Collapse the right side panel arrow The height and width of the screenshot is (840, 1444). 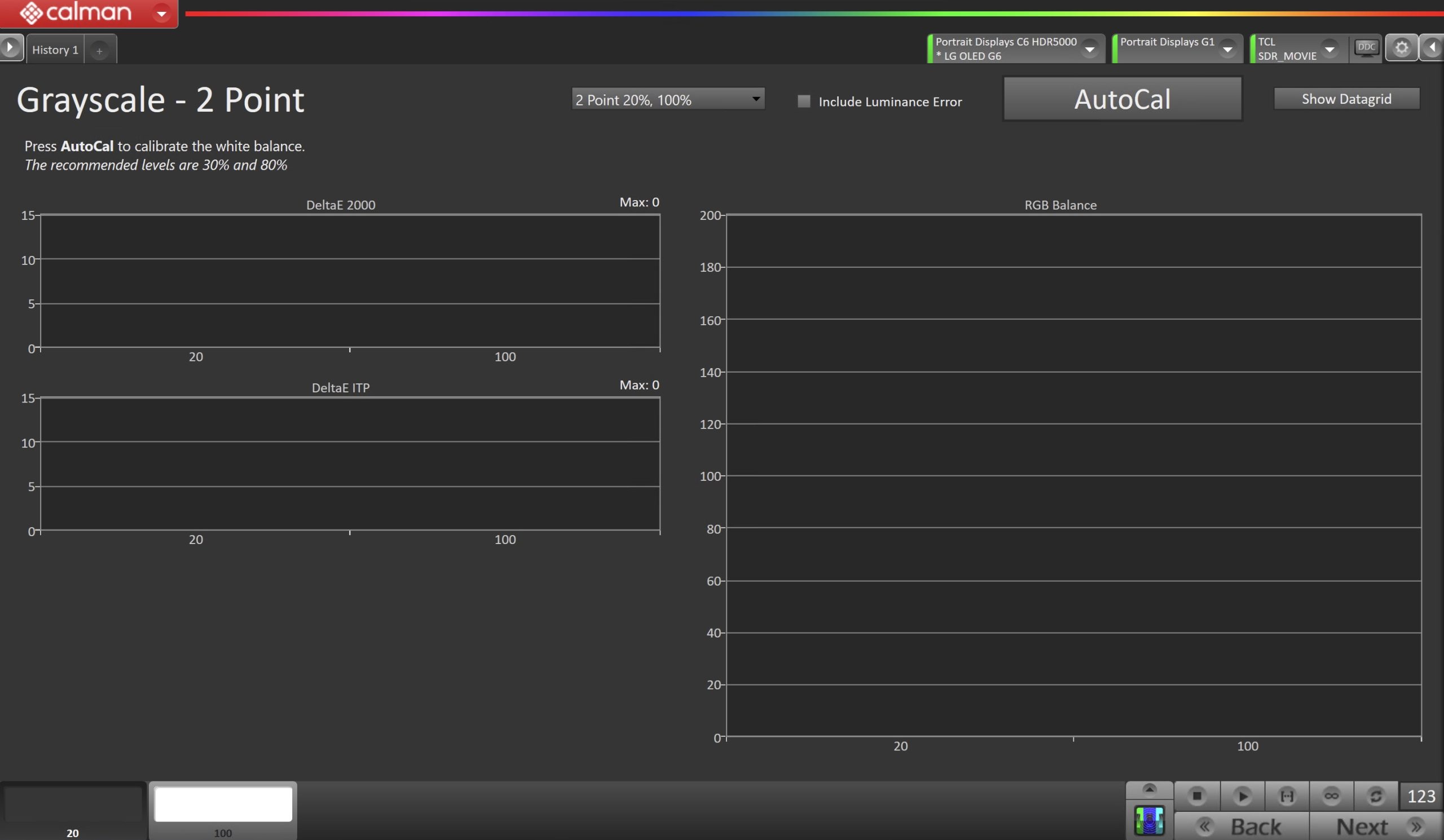pos(1433,47)
